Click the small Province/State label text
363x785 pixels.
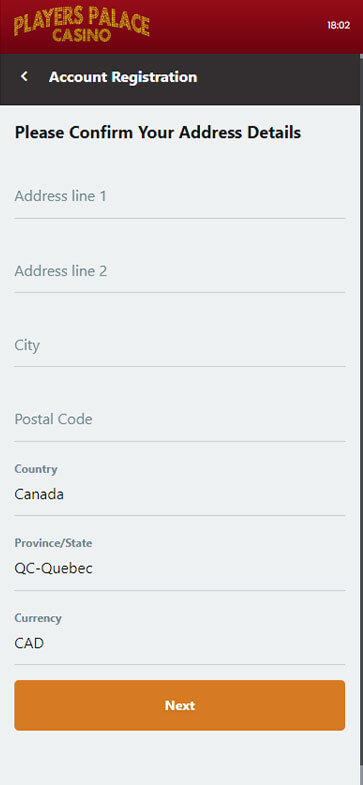[x=54, y=543]
